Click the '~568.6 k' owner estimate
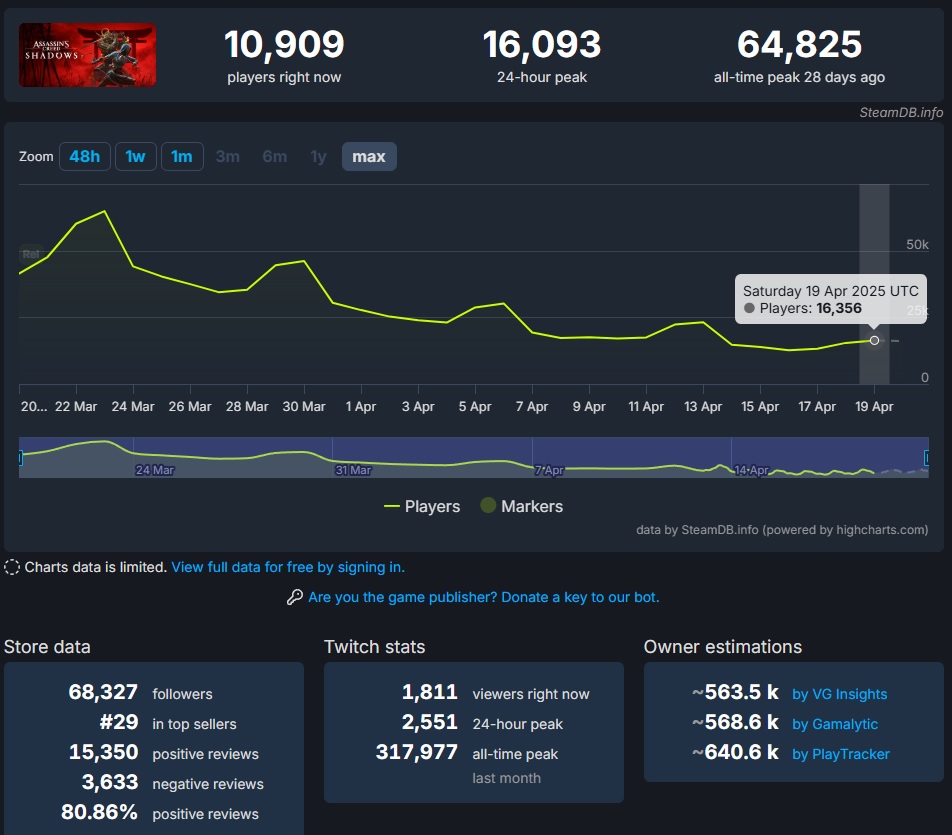Image resolution: width=952 pixels, height=835 pixels. 735,722
